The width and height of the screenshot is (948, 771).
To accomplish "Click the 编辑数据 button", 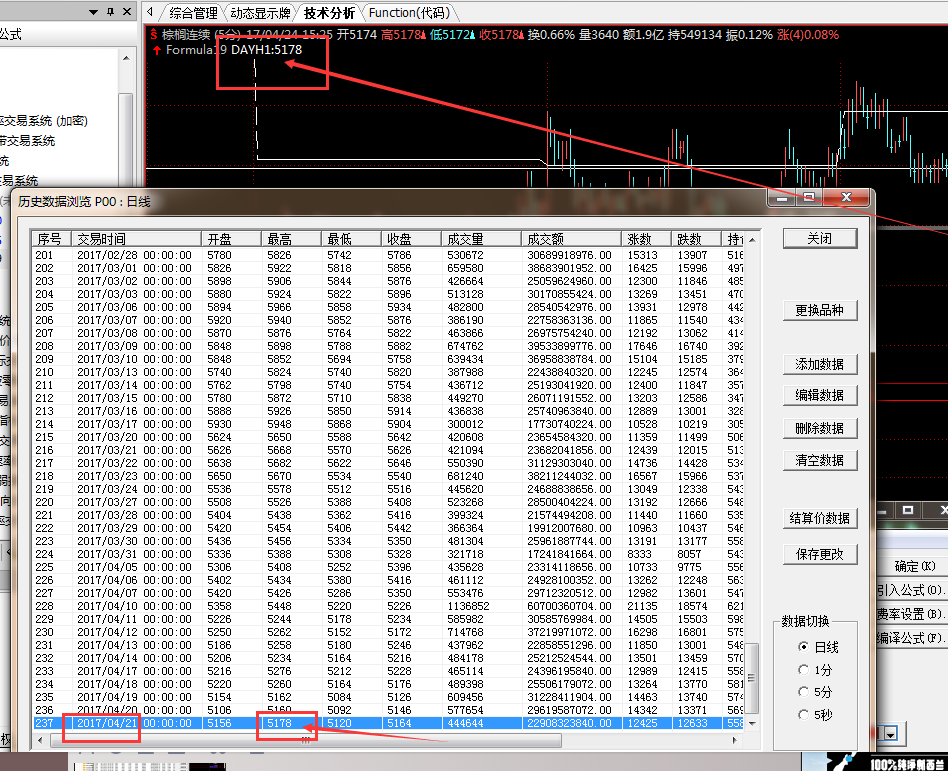I will tap(819, 395).
